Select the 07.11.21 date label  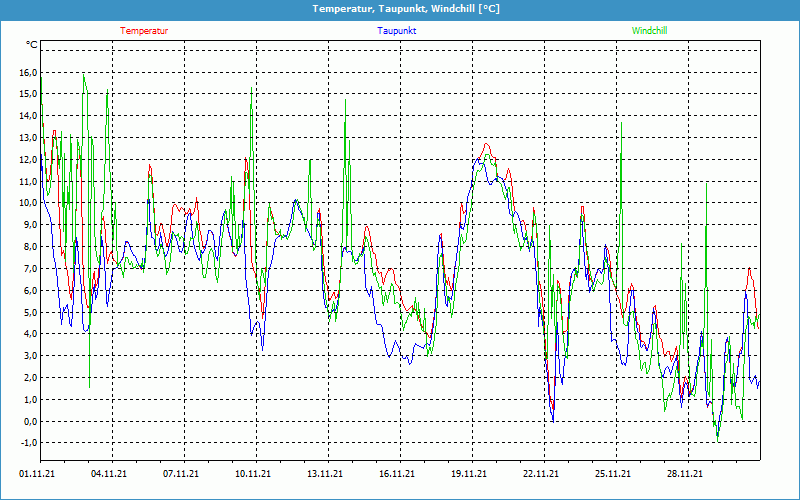coord(181,475)
